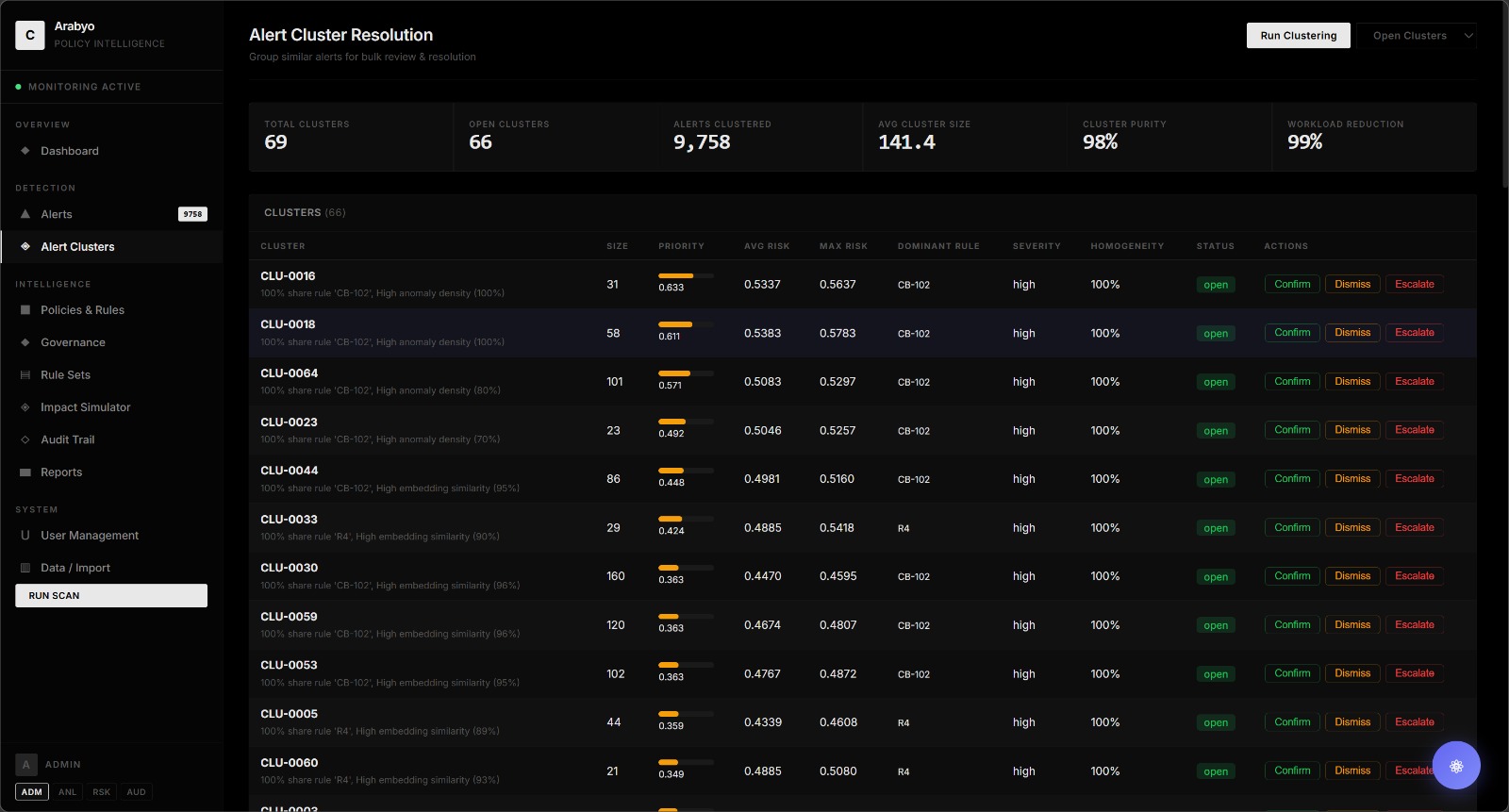Click the 0.5783 max risk value
Image resolution: width=1509 pixels, height=812 pixels.
pos(837,334)
